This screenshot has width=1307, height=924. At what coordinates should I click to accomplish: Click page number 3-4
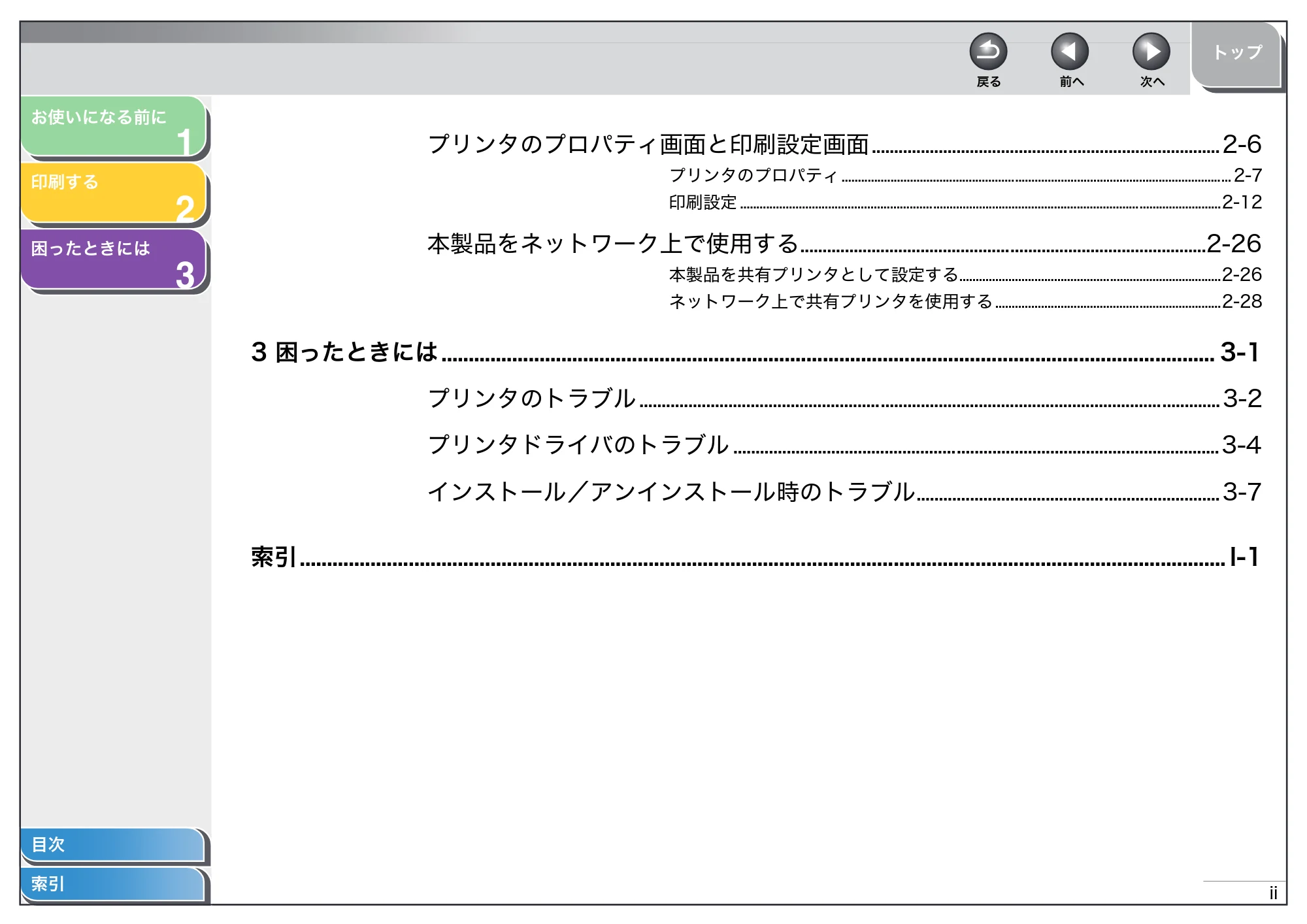(1242, 445)
